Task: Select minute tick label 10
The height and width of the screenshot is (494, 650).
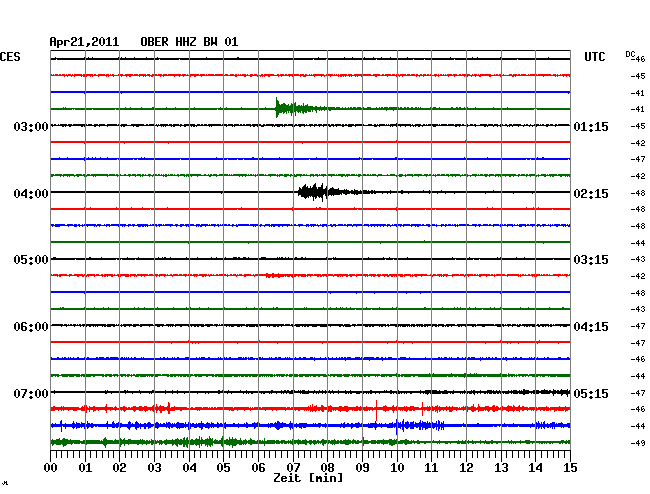Action: [397, 468]
